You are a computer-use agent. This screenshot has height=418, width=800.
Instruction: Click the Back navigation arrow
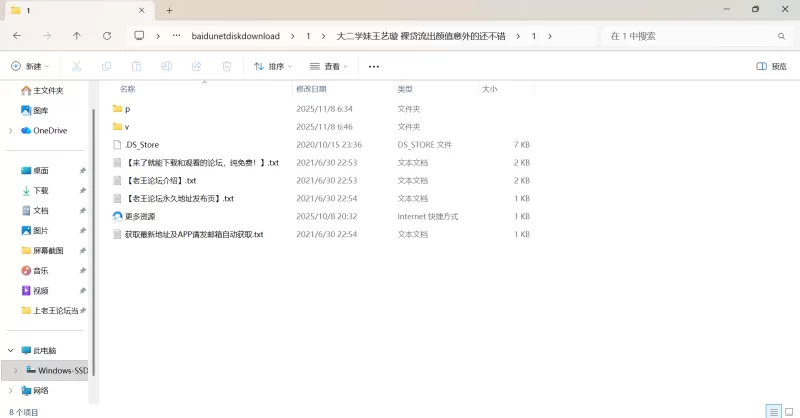(x=17, y=36)
